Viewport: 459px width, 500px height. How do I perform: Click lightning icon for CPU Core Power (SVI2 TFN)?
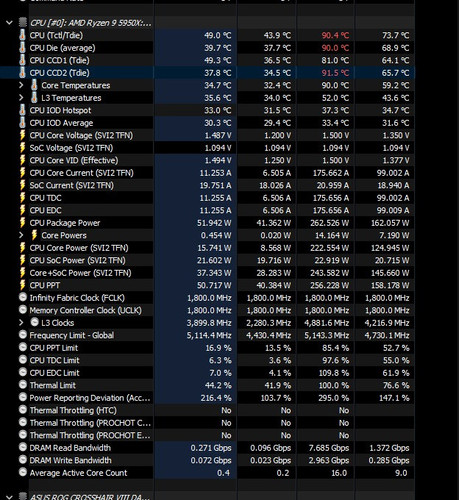[22, 248]
